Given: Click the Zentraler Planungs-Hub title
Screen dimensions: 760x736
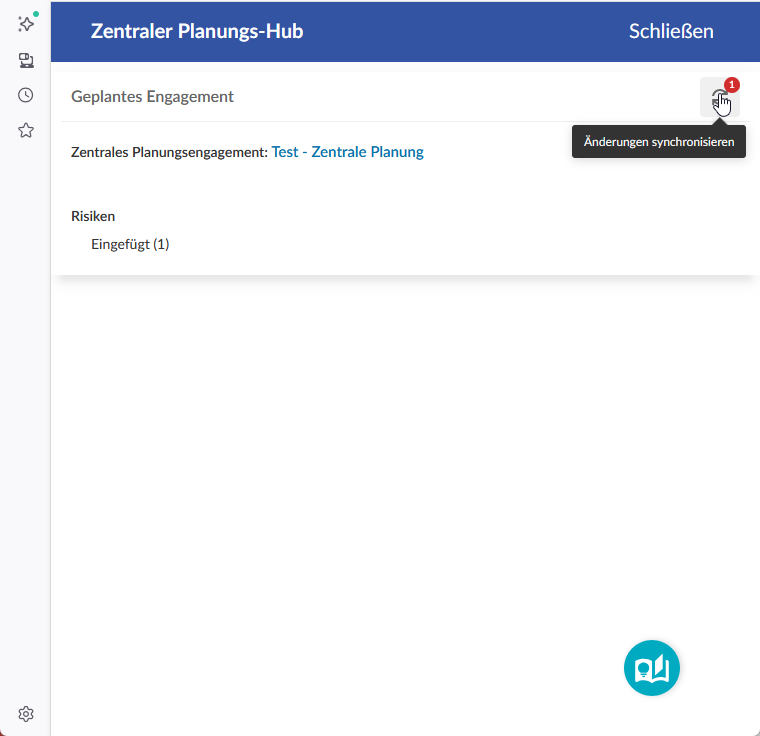Looking at the screenshot, I should click(x=197, y=32).
